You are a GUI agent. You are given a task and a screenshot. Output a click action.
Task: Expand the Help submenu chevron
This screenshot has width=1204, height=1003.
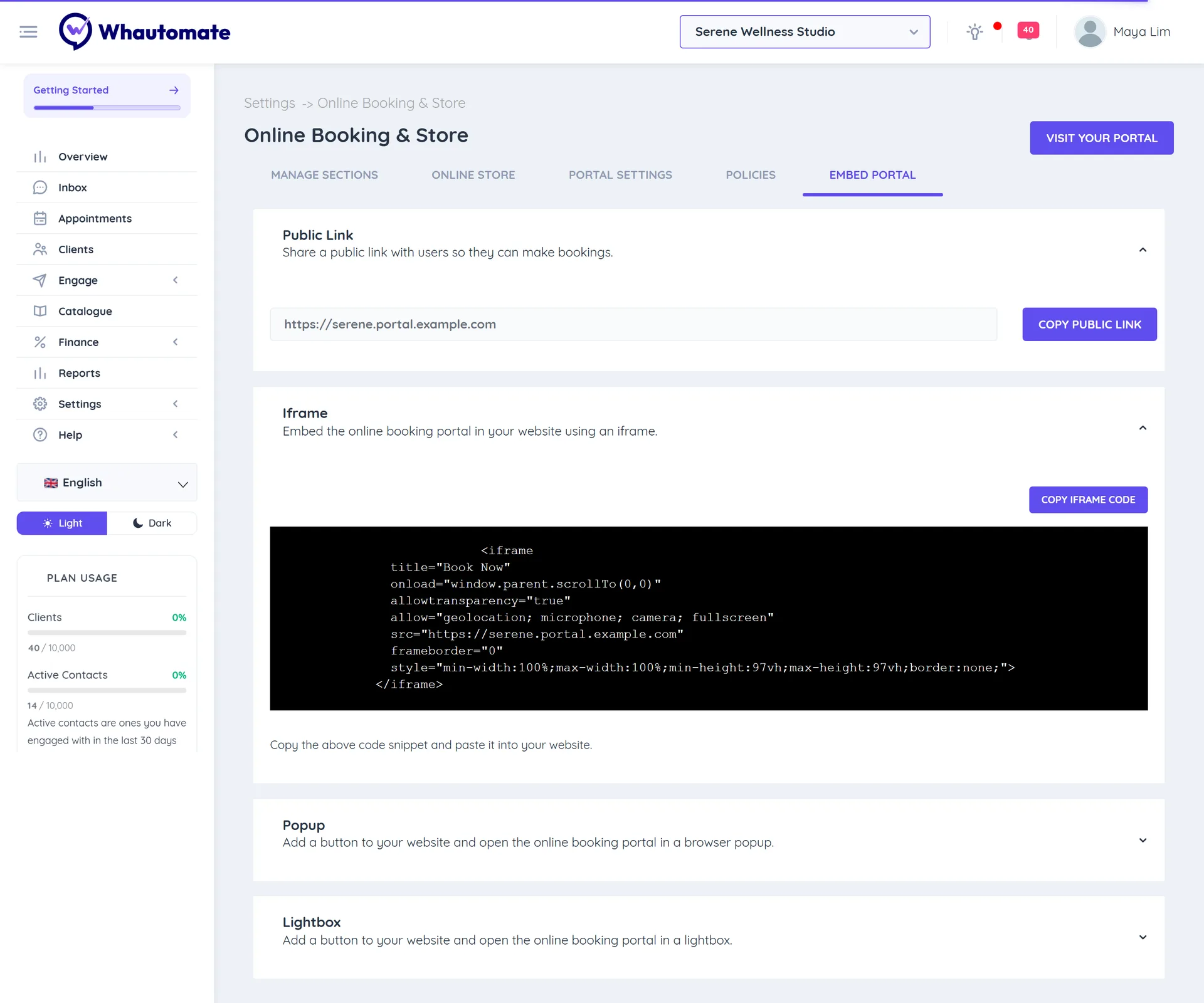[x=176, y=435]
